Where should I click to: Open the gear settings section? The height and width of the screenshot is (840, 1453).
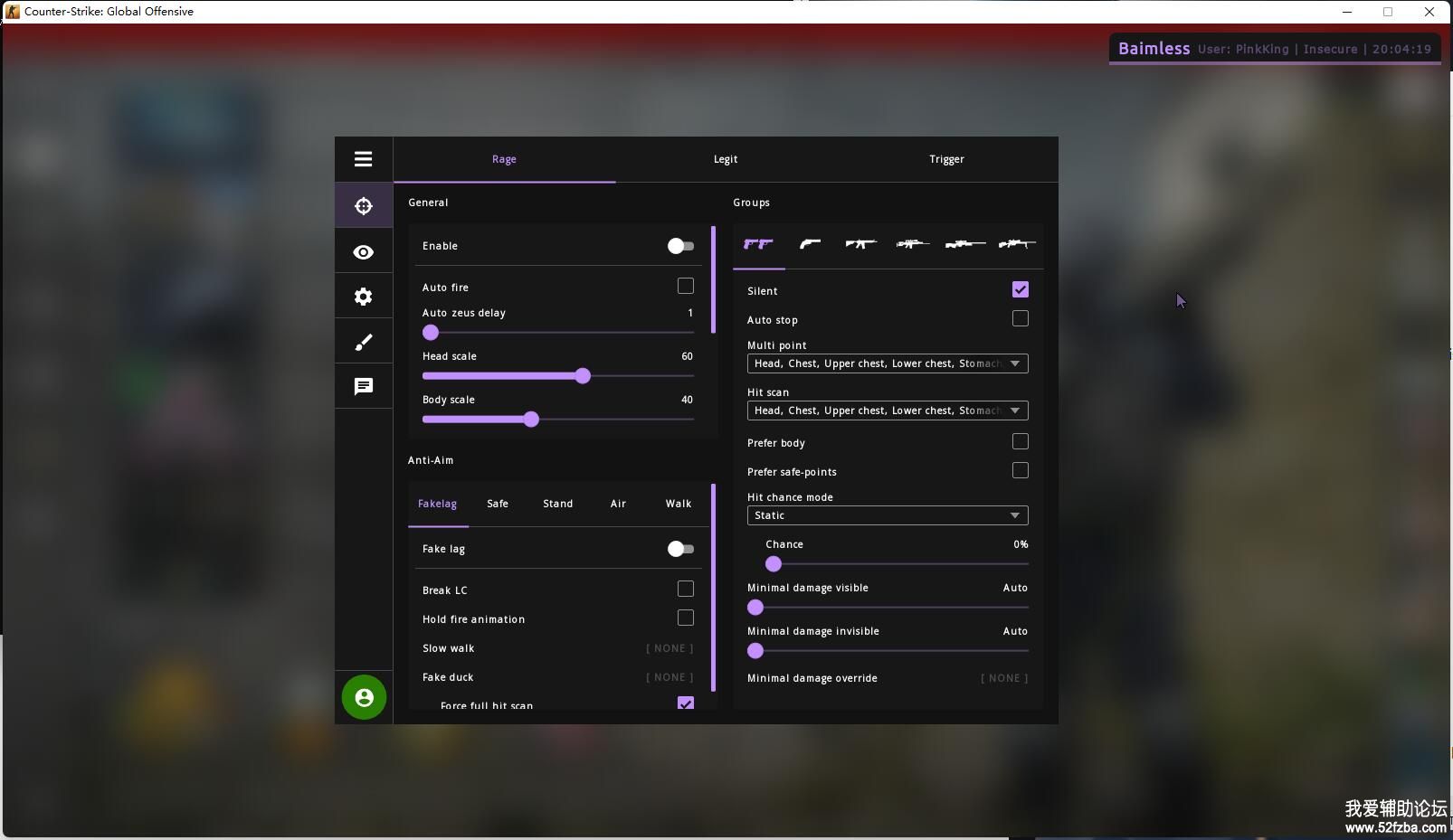pyautogui.click(x=364, y=297)
